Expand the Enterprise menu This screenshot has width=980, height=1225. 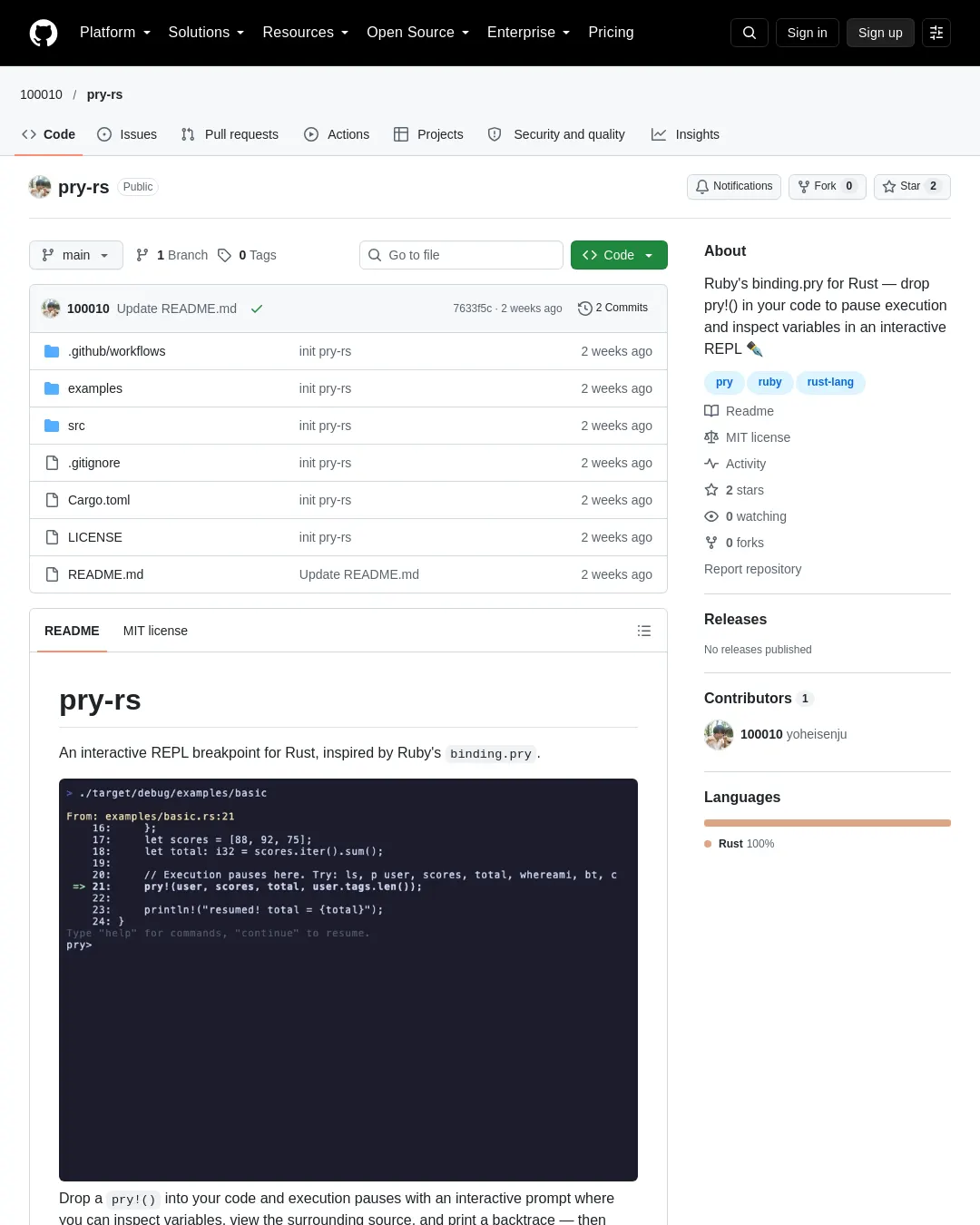tap(528, 33)
